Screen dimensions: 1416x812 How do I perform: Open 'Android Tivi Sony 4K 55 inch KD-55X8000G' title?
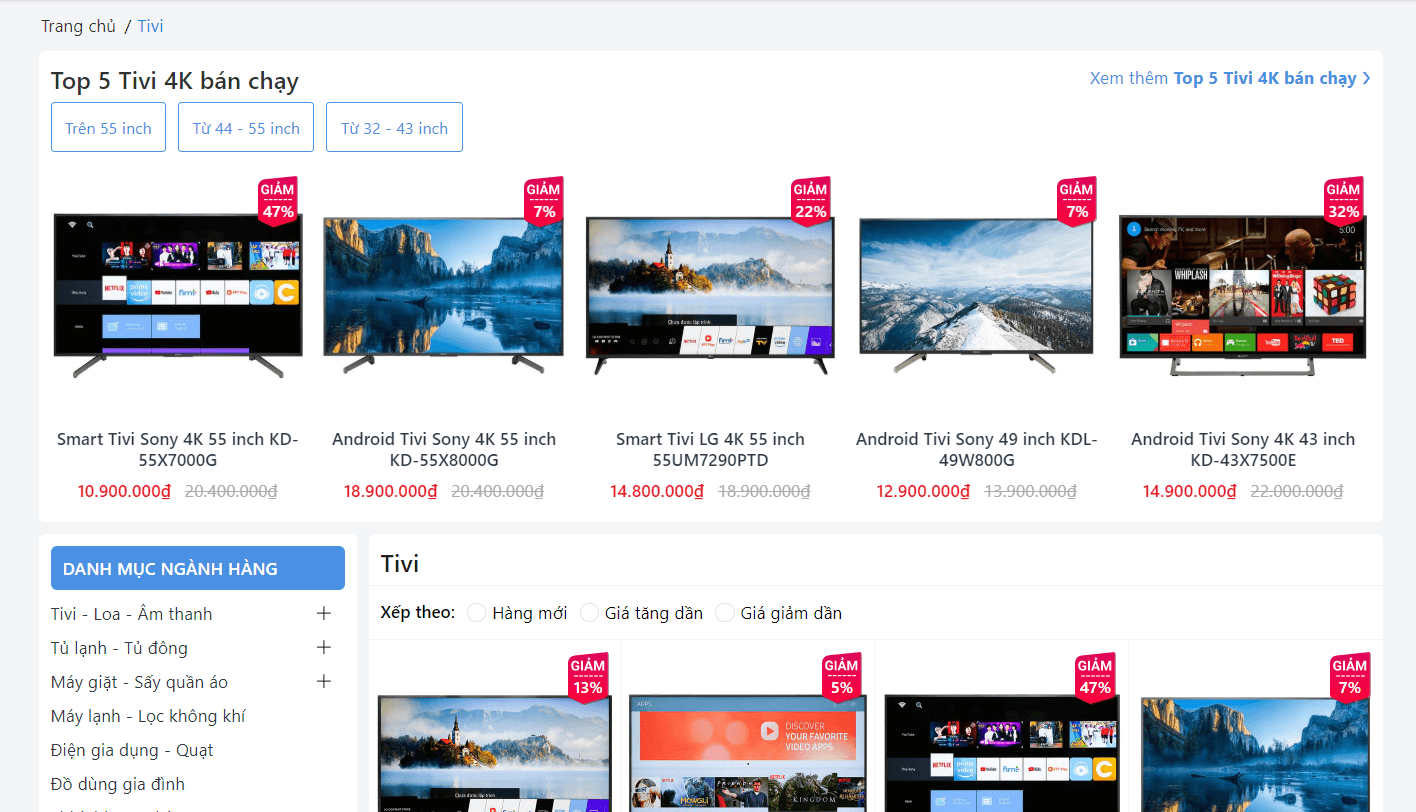pos(444,450)
